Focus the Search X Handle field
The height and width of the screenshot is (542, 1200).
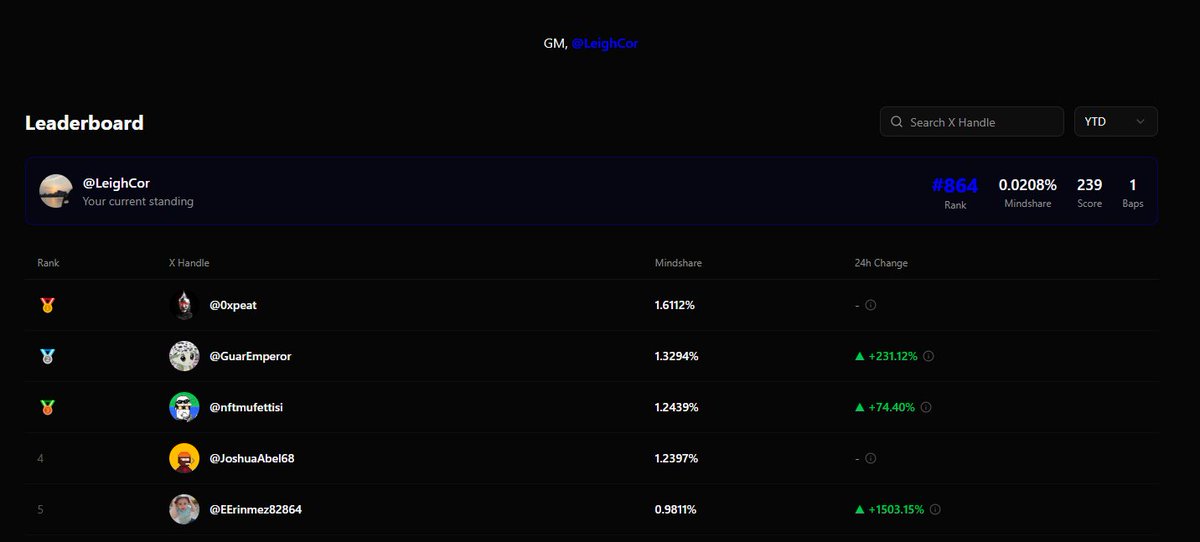point(971,122)
